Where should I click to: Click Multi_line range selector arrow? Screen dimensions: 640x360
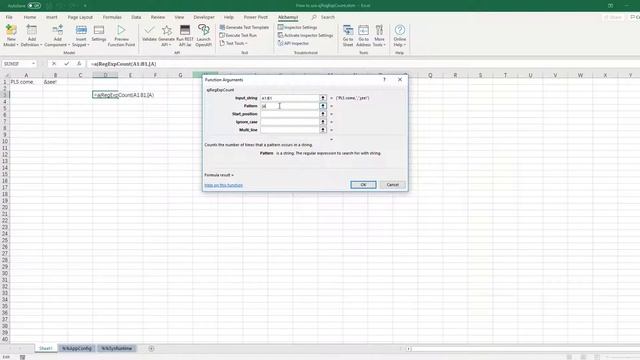click(x=323, y=130)
